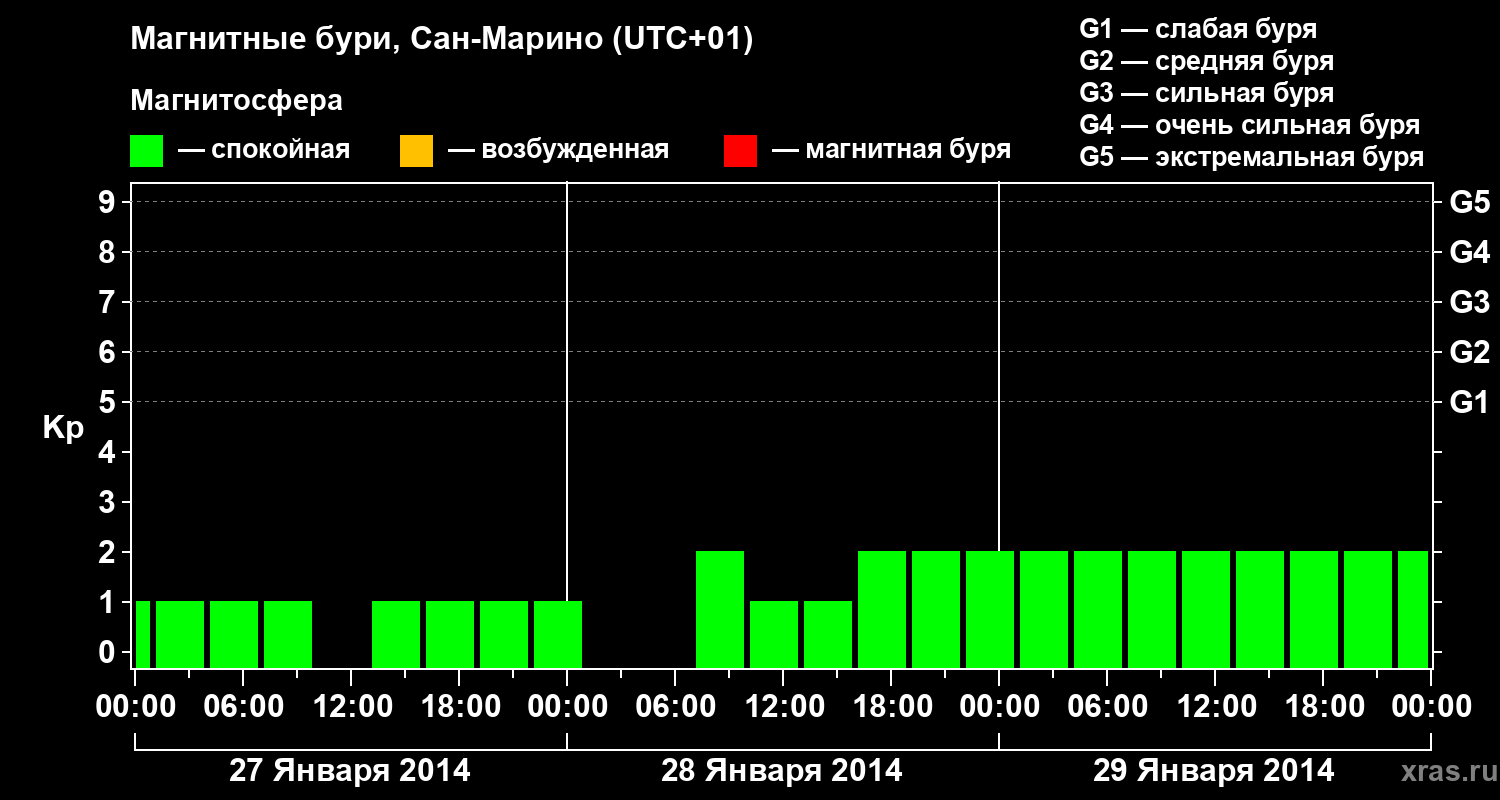The height and width of the screenshot is (800, 1500).
Task: Click the first Kp=2 bar on 28 January morning
Action: coord(720,609)
